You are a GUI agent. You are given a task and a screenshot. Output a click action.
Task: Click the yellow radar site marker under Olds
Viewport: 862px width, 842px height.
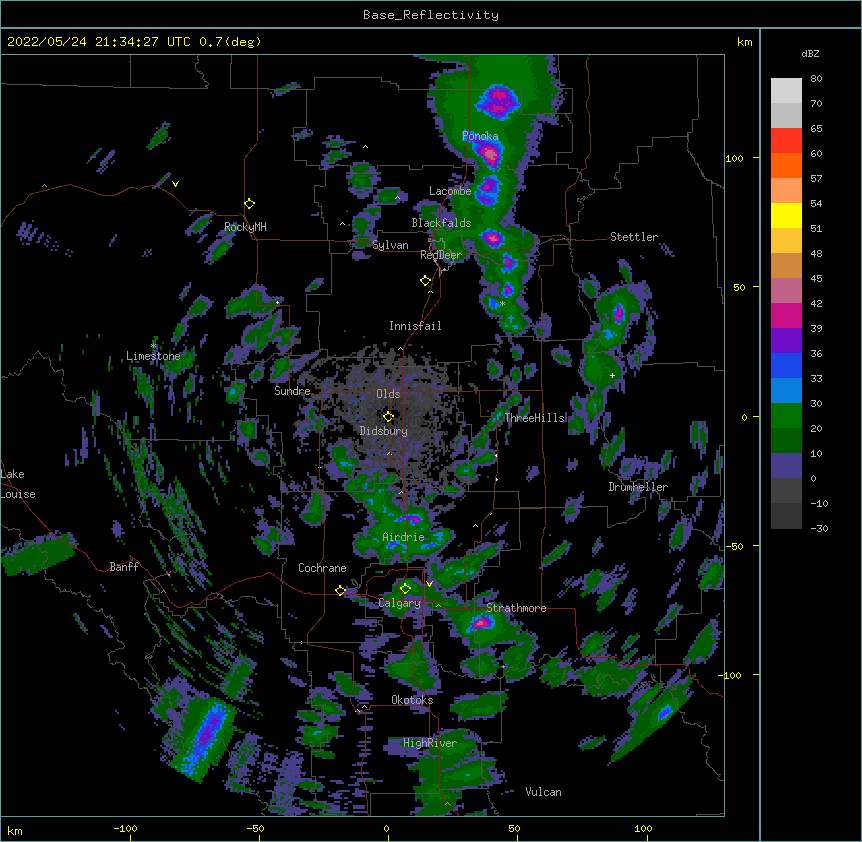pos(388,416)
